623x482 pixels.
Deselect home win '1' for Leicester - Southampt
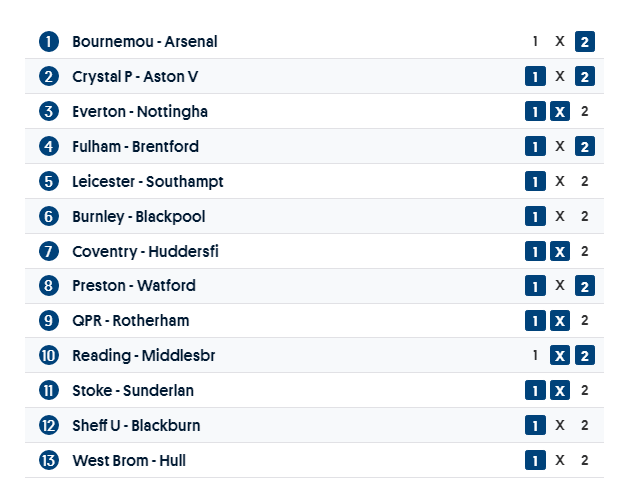point(535,181)
